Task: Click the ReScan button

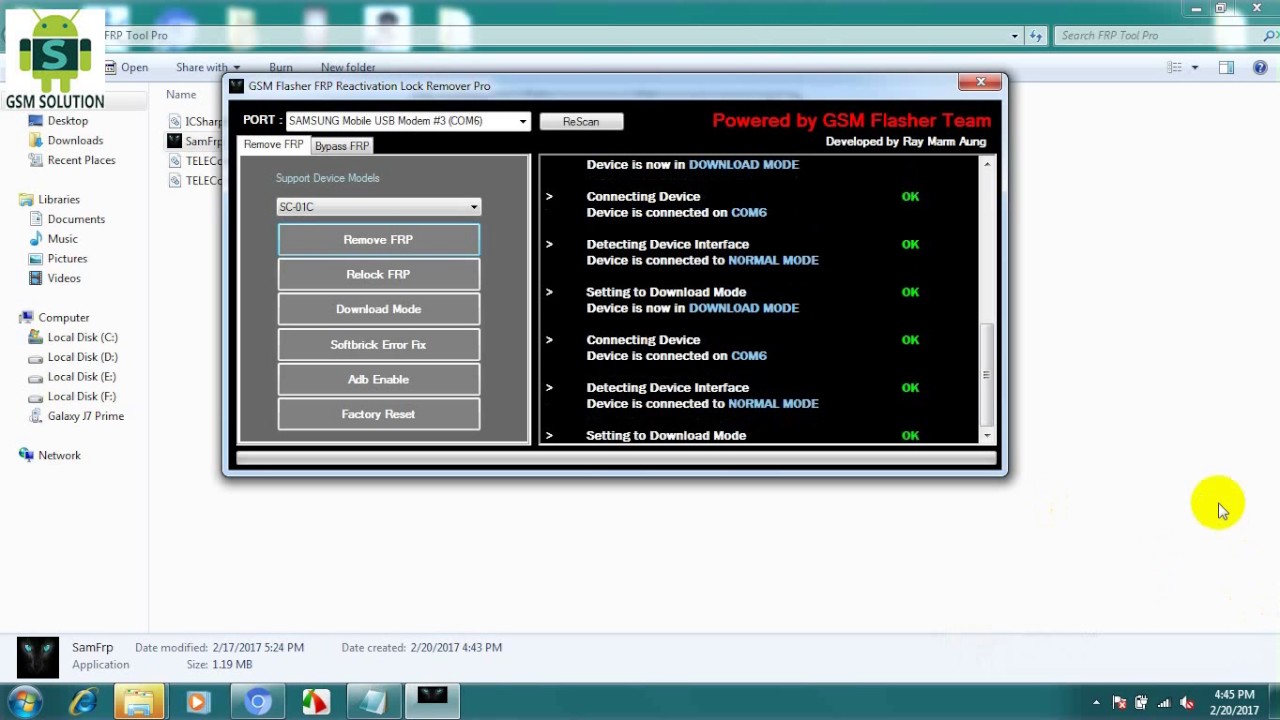Action: [x=581, y=121]
